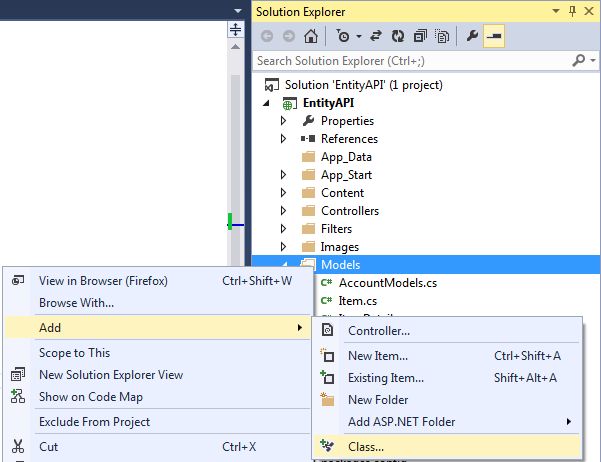Viewport: 601px width, 462px height.
Task: Refresh the Solution Explorer
Action: (x=398, y=36)
